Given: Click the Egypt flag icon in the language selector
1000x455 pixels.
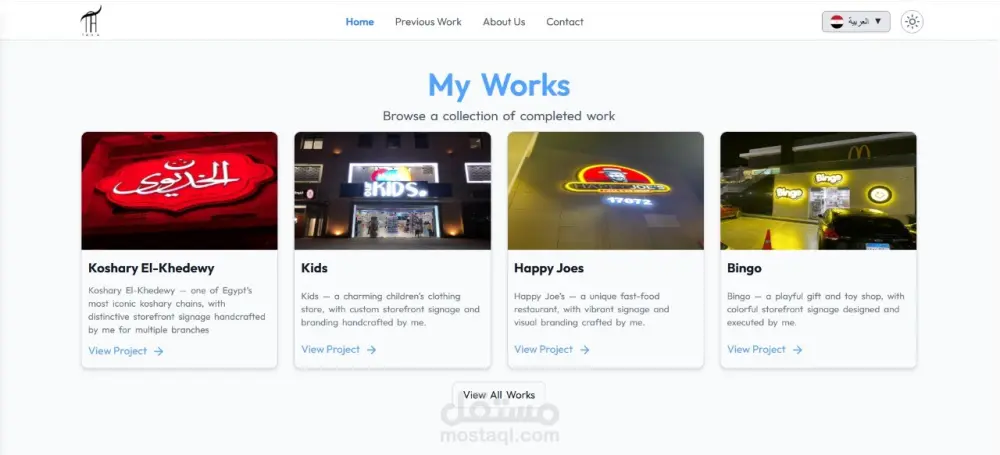Looking at the screenshot, I should pyautogui.click(x=837, y=22).
